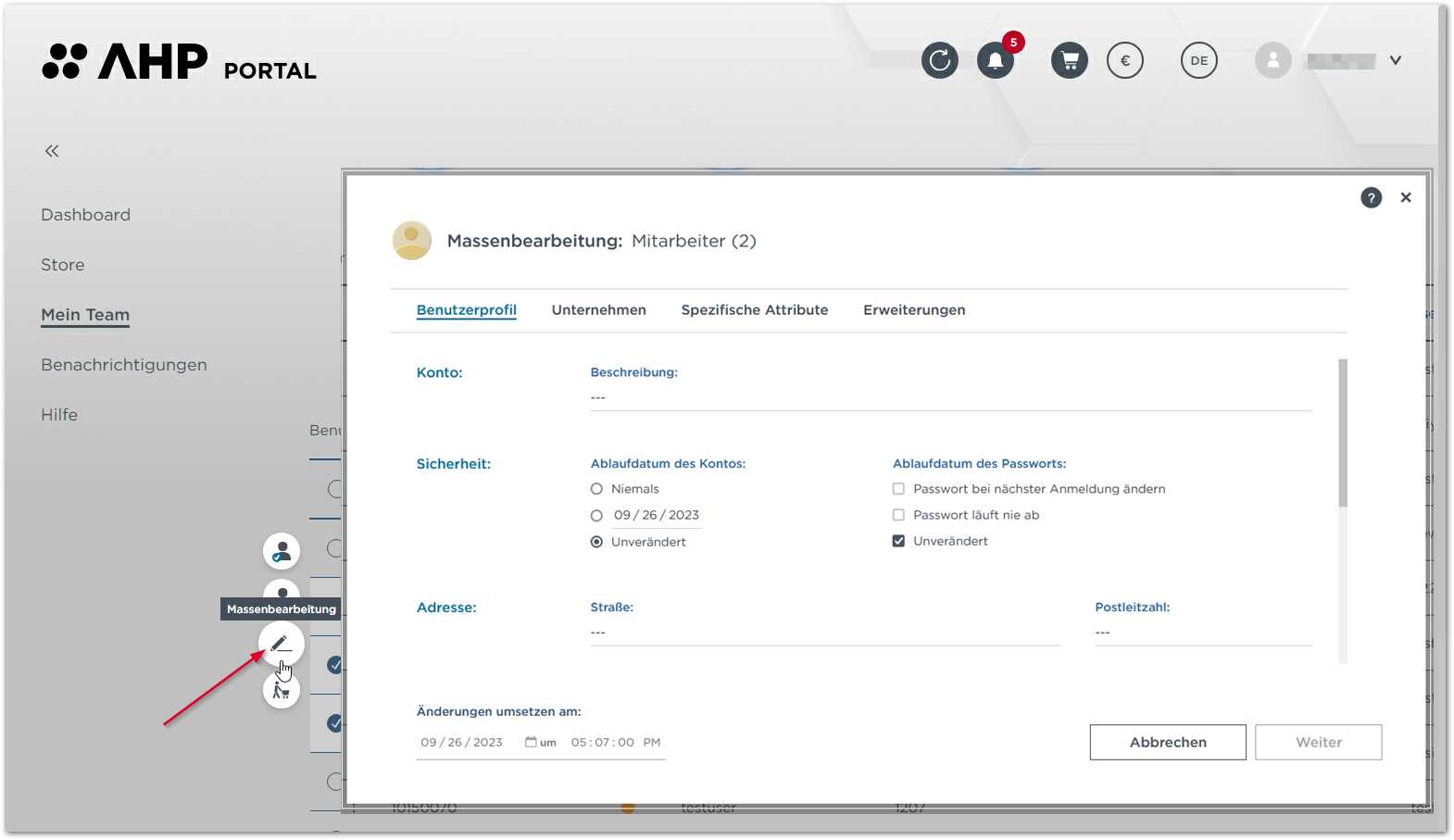
Task: Open Hilfe in sidebar
Action: (59, 415)
